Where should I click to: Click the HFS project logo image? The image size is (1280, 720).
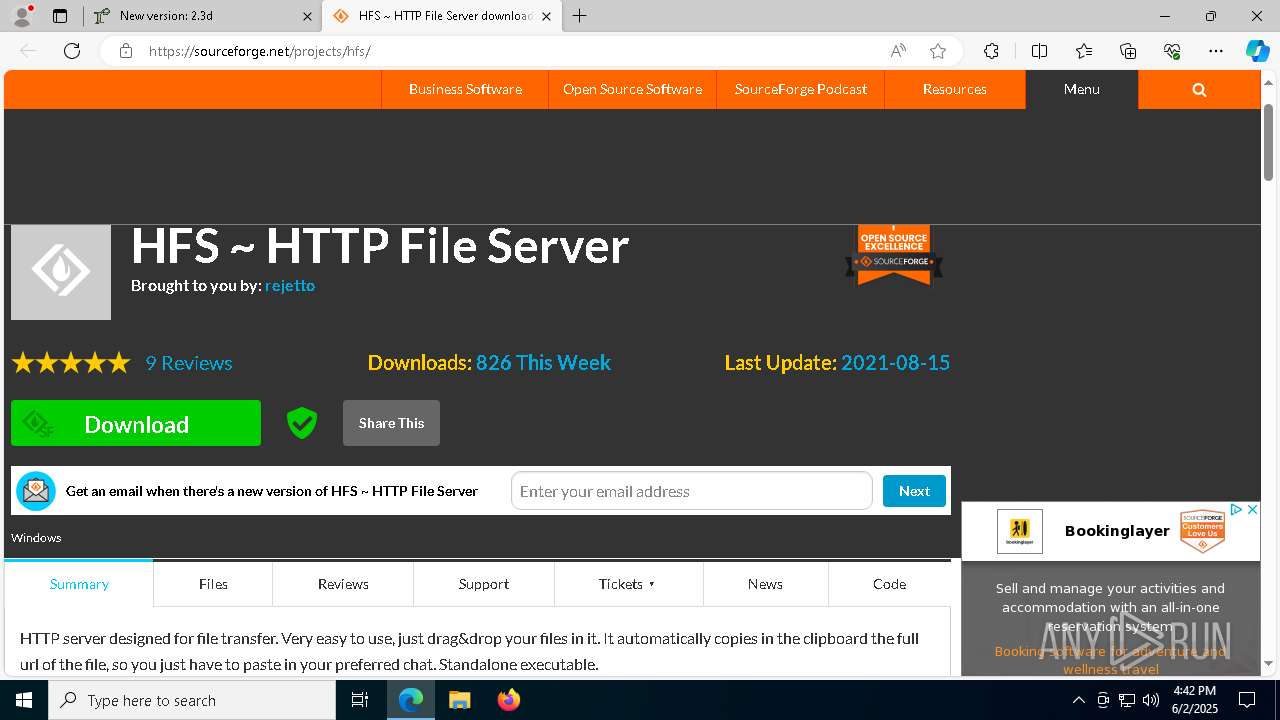(x=61, y=272)
